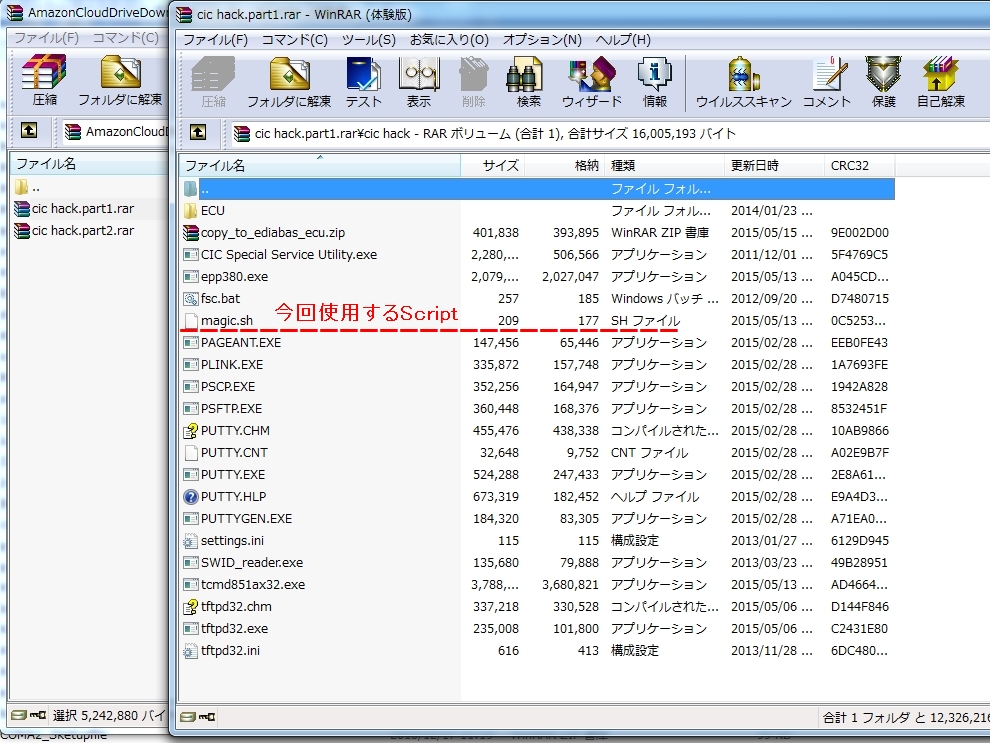Open コマンド(C) menu in cic hack window
The width and height of the screenshot is (990, 743).
(295, 40)
